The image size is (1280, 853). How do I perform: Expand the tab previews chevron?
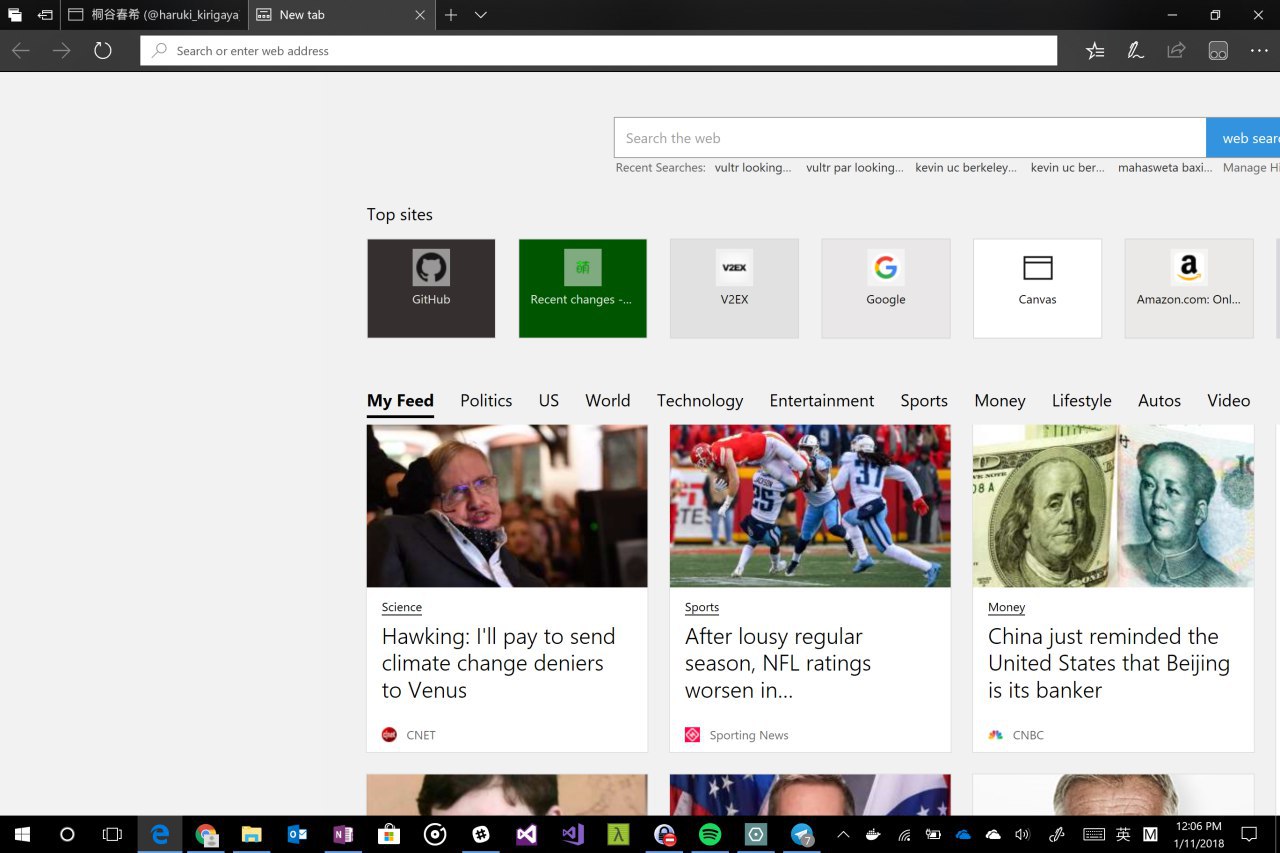[481, 15]
